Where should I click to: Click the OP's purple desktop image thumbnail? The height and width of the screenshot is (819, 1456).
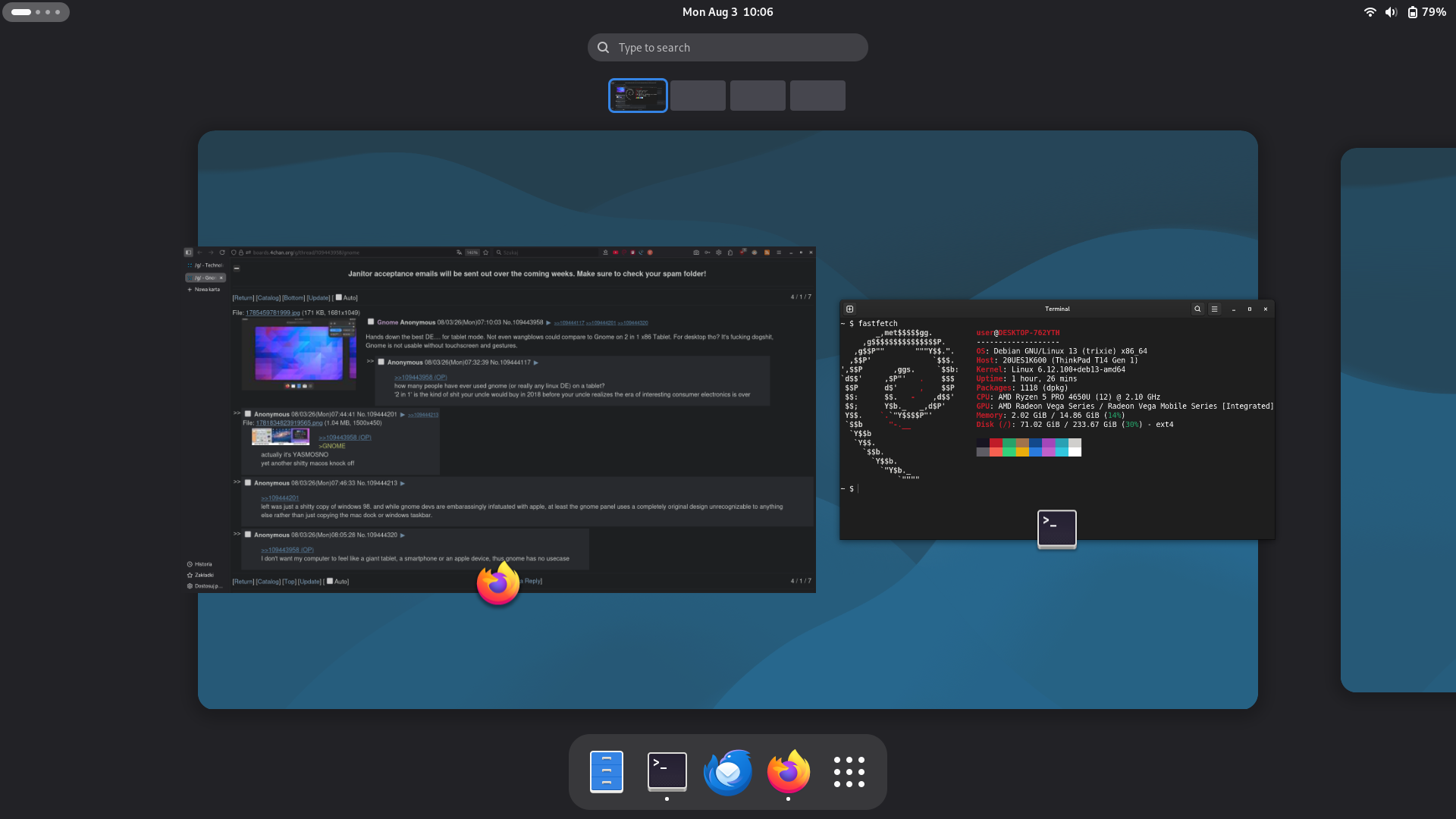coord(299,353)
